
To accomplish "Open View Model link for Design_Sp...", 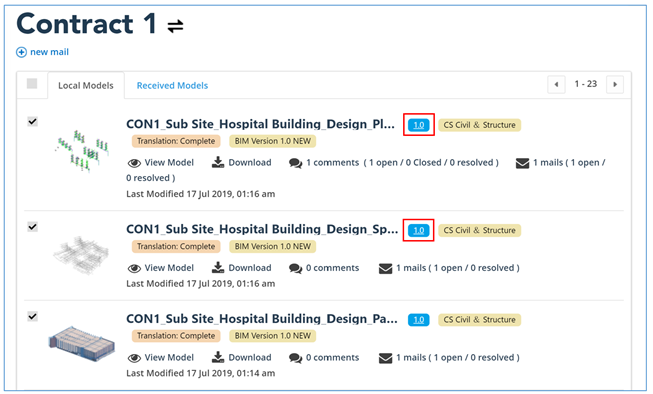I will coord(169,268).
